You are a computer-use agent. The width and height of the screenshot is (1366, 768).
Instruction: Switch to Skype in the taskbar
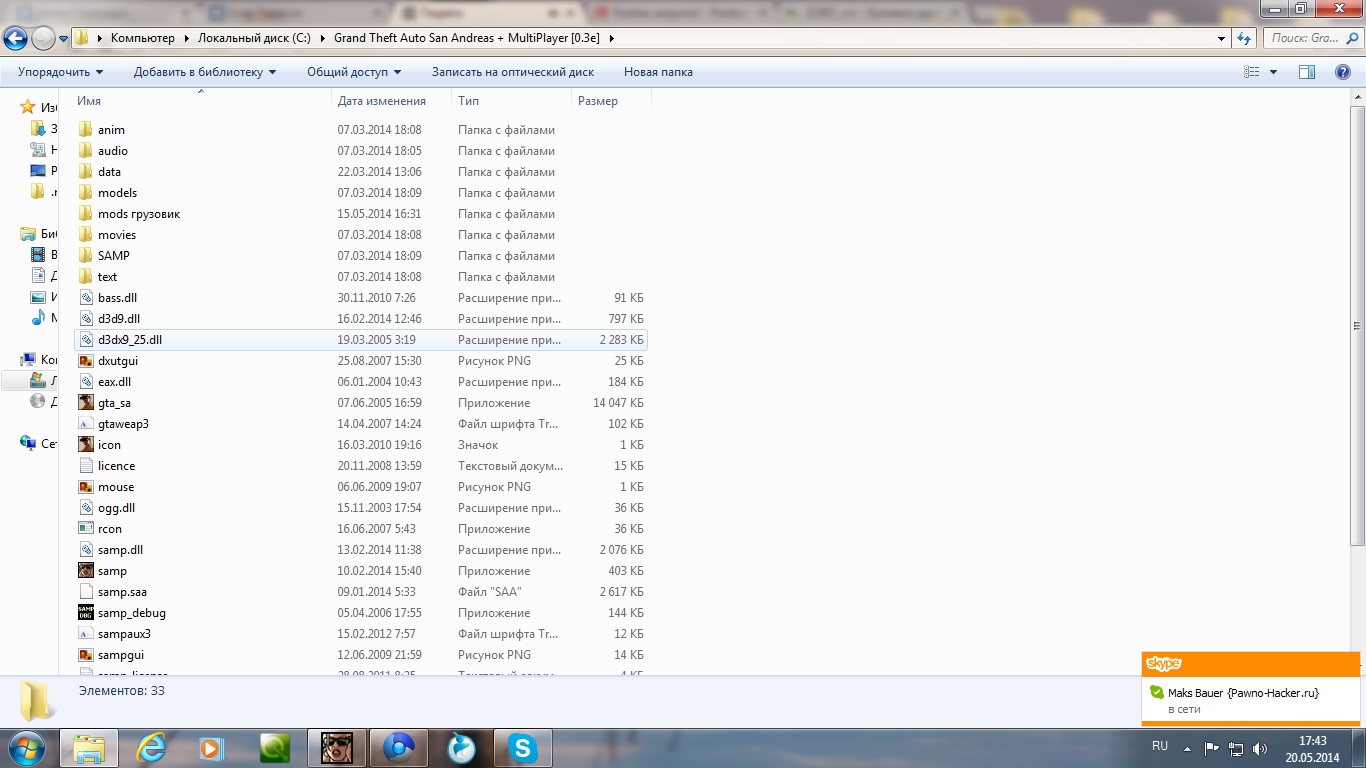click(x=523, y=747)
